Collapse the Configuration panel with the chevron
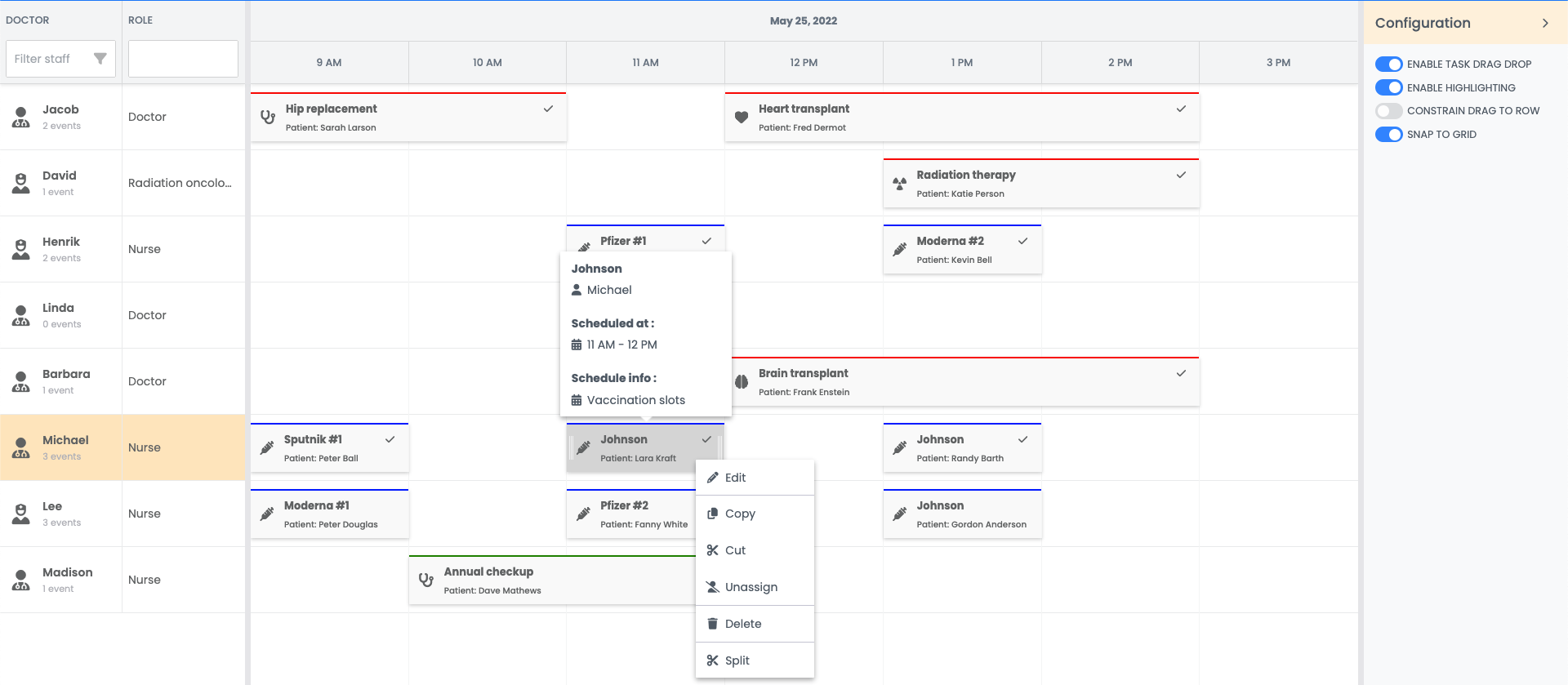Image resolution: width=1568 pixels, height=685 pixels. coord(1545,23)
